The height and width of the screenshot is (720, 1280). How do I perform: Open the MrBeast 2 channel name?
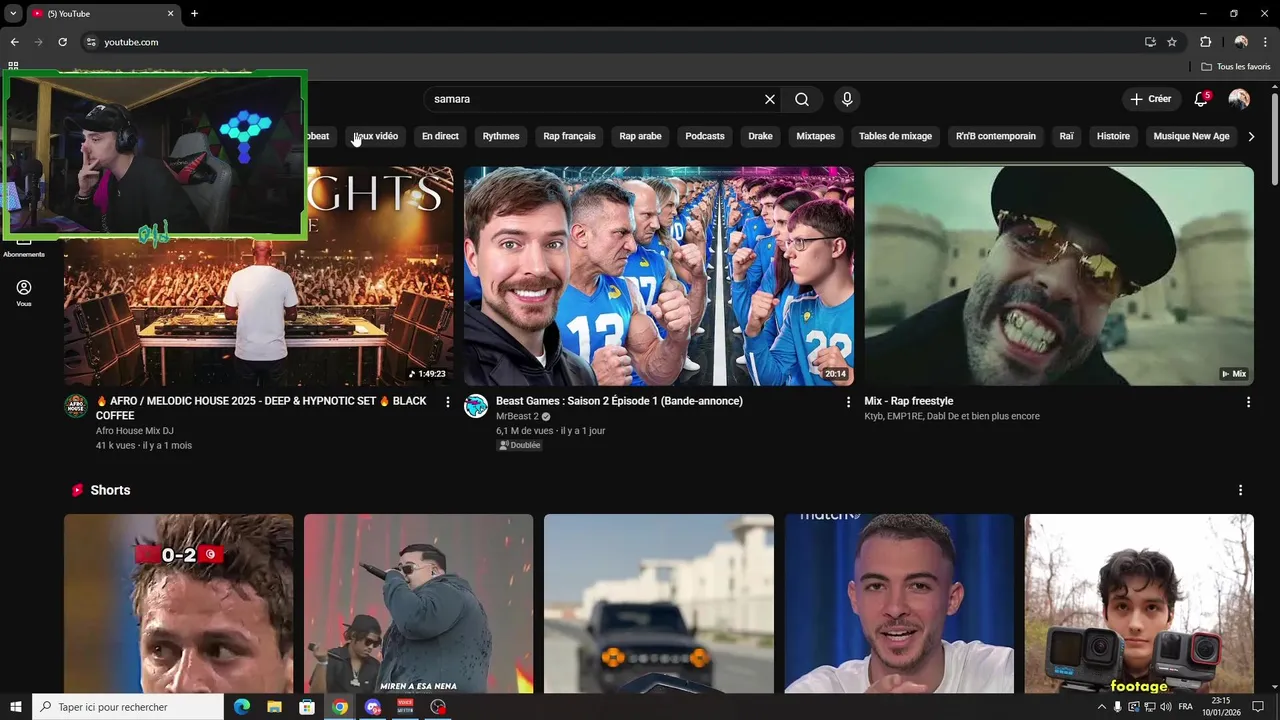point(517,416)
